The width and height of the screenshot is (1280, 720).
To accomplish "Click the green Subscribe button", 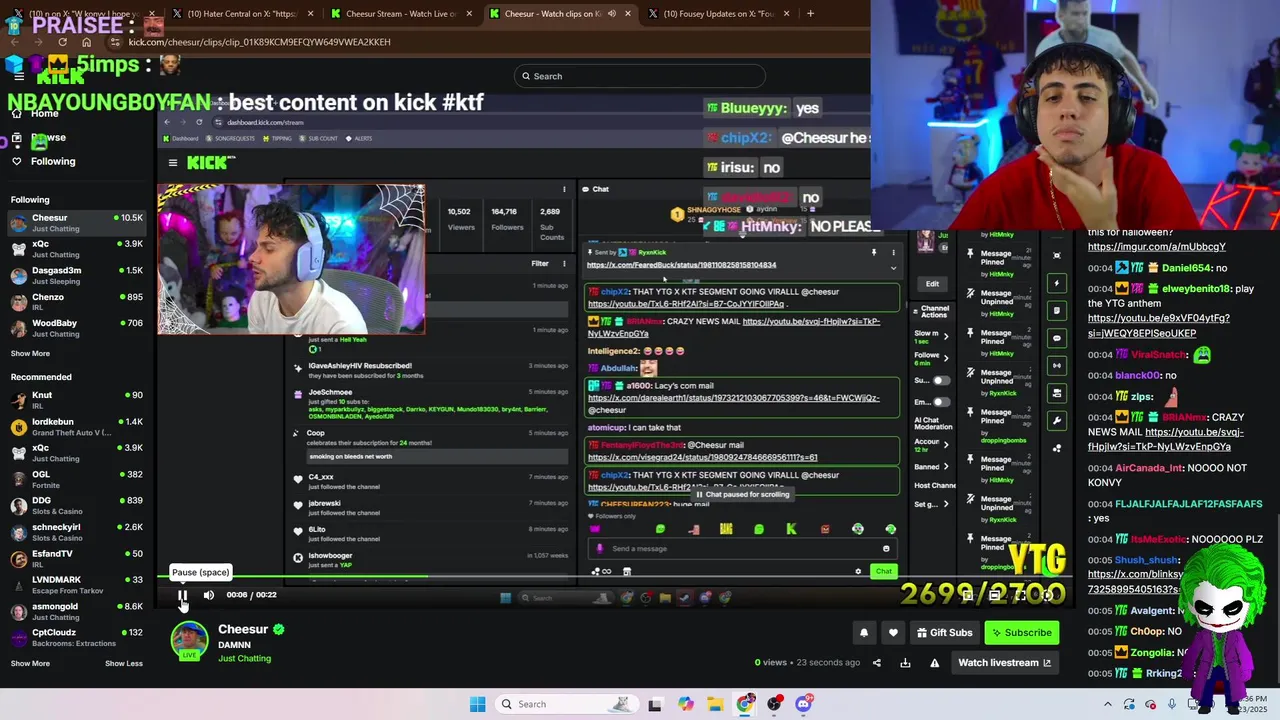I will (x=1021, y=632).
